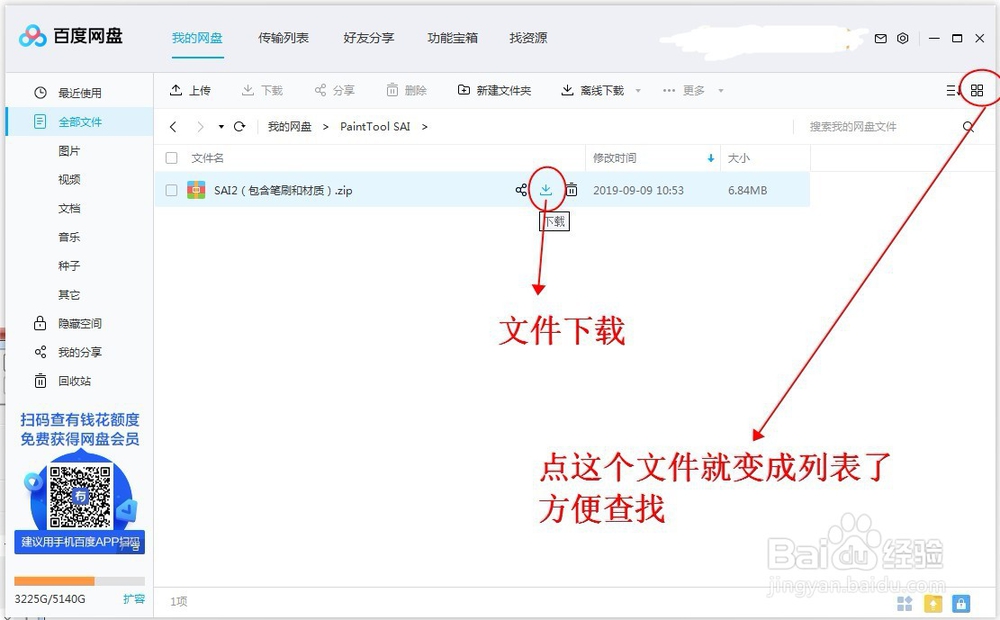Image resolution: width=1000 pixels, height=620 pixels.
Task: Switch to the 传输列表 tab
Action: (285, 38)
